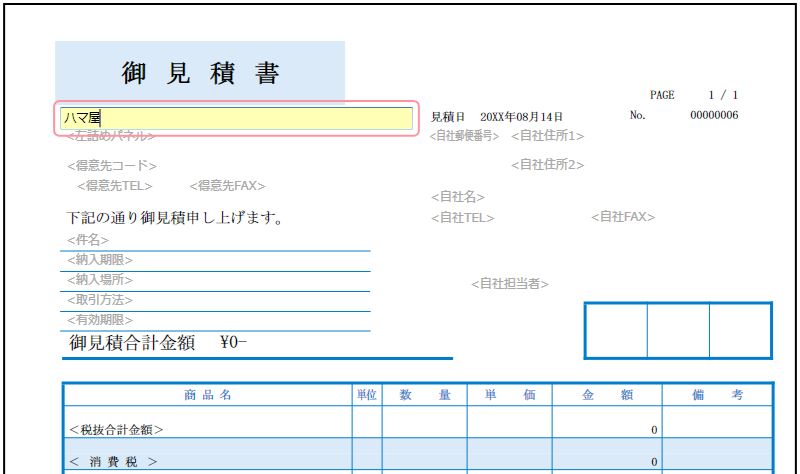The height and width of the screenshot is (474, 800).
Task: Select the 自社名 company name placeholder
Action: pos(458,197)
